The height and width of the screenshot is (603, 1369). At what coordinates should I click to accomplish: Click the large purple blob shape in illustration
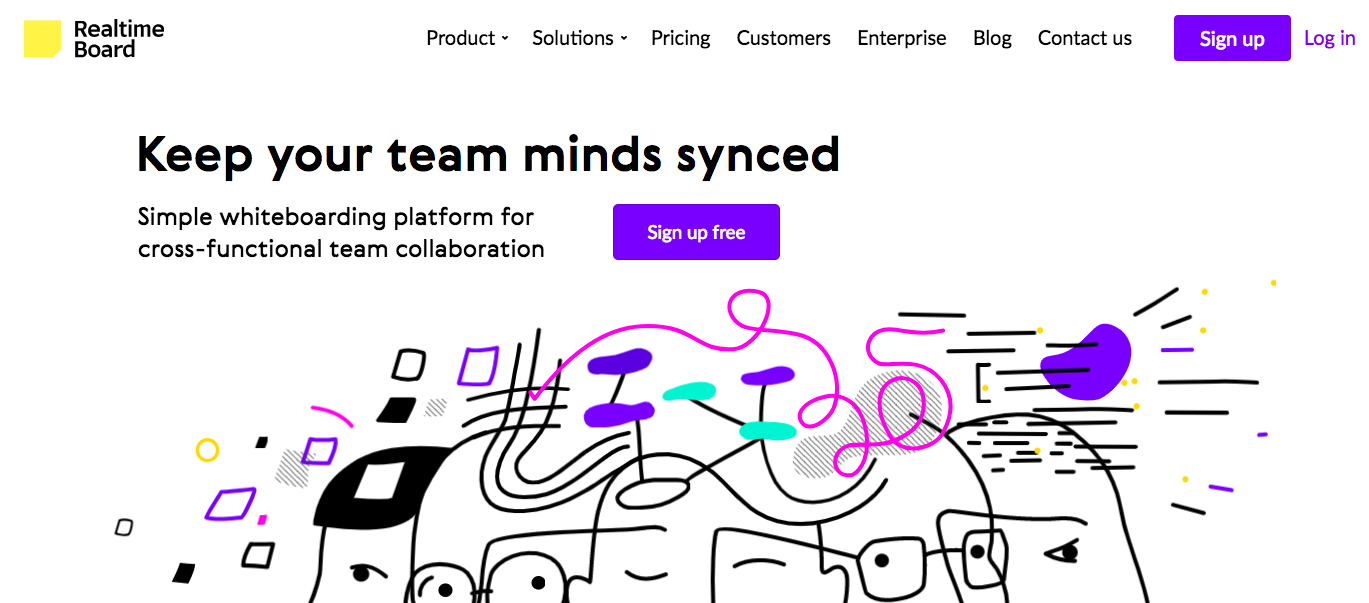click(1087, 363)
